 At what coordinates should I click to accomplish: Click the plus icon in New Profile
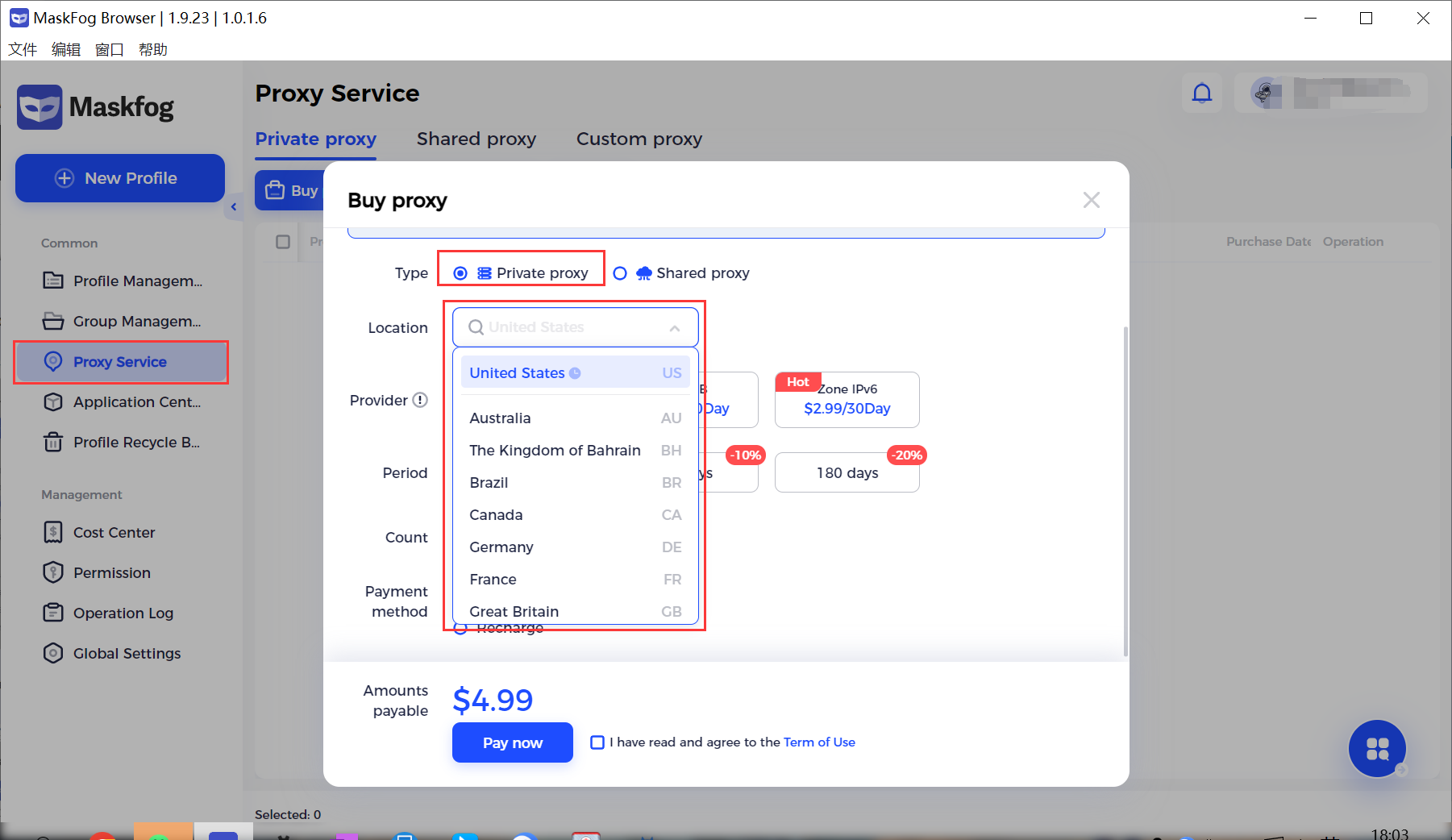click(64, 178)
